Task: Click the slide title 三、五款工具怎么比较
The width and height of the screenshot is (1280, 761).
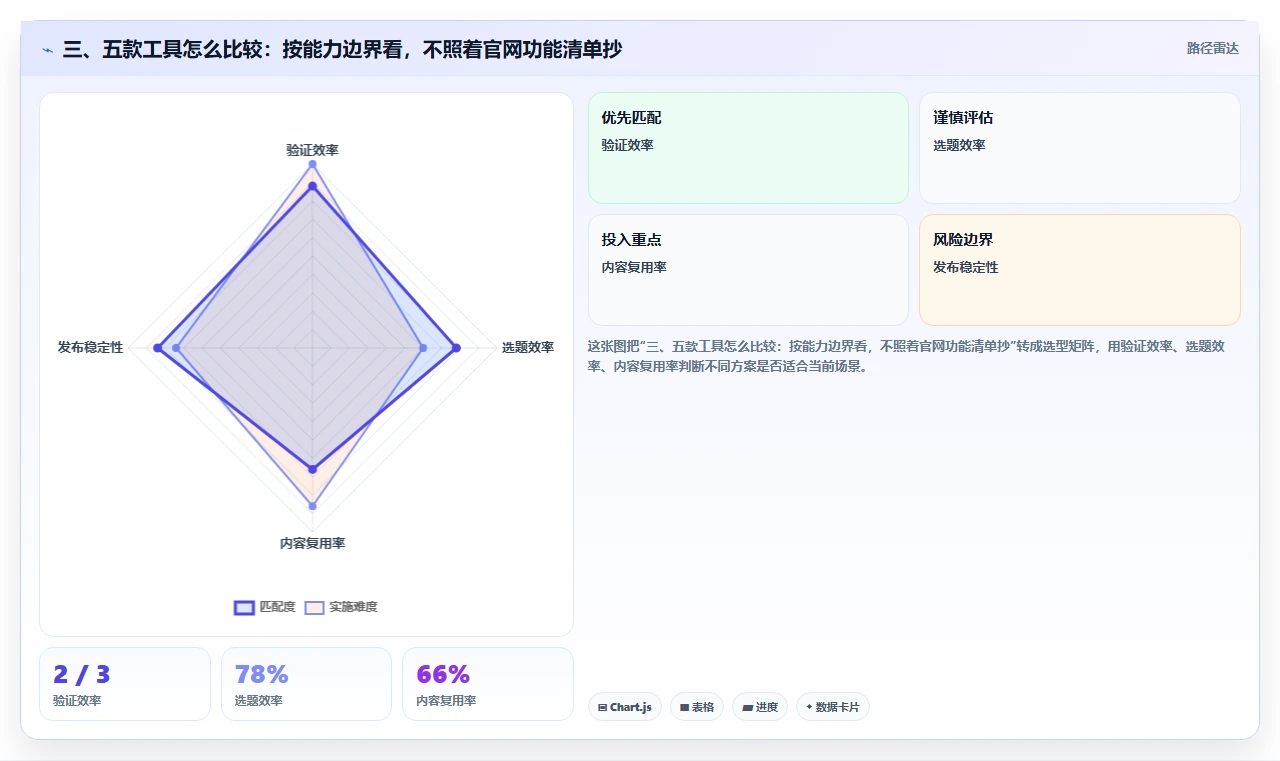Action: pyautogui.click(x=342, y=50)
